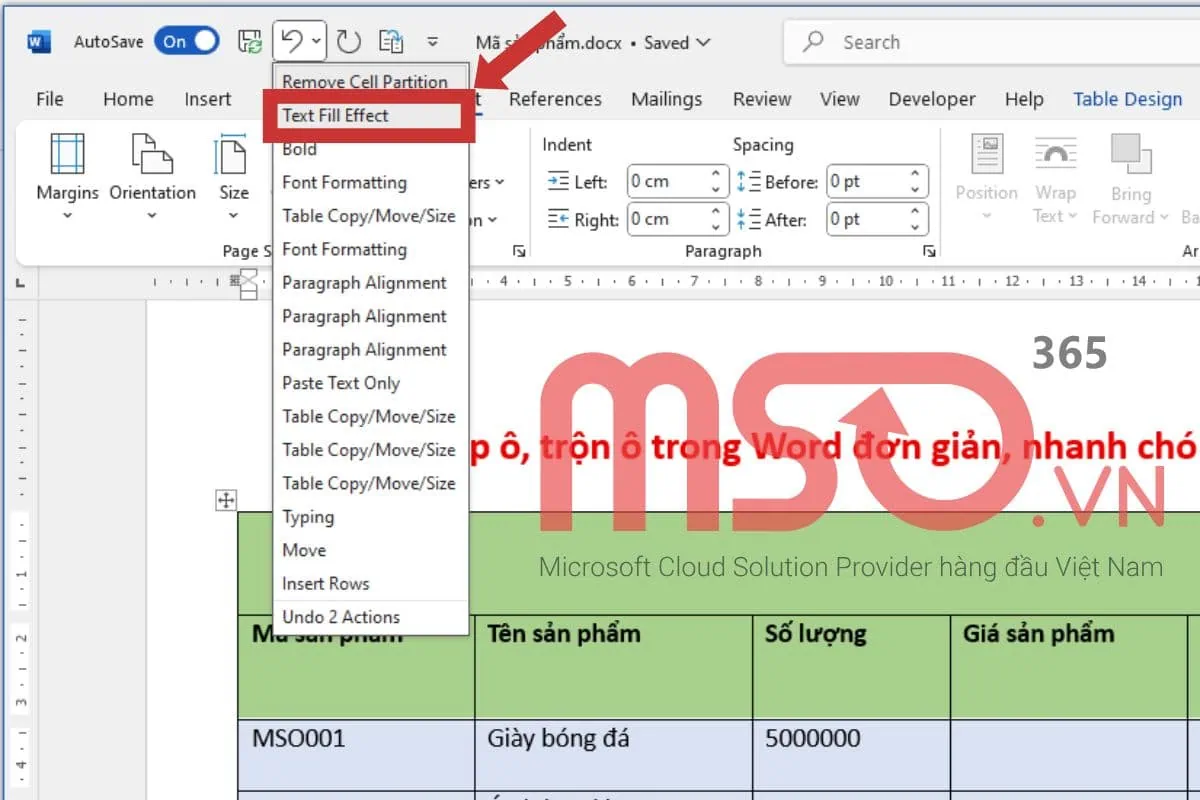The image size is (1200, 800).
Task: Customize Quick Access Toolbar via its chevron
Action: pyautogui.click(x=432, y=41)
